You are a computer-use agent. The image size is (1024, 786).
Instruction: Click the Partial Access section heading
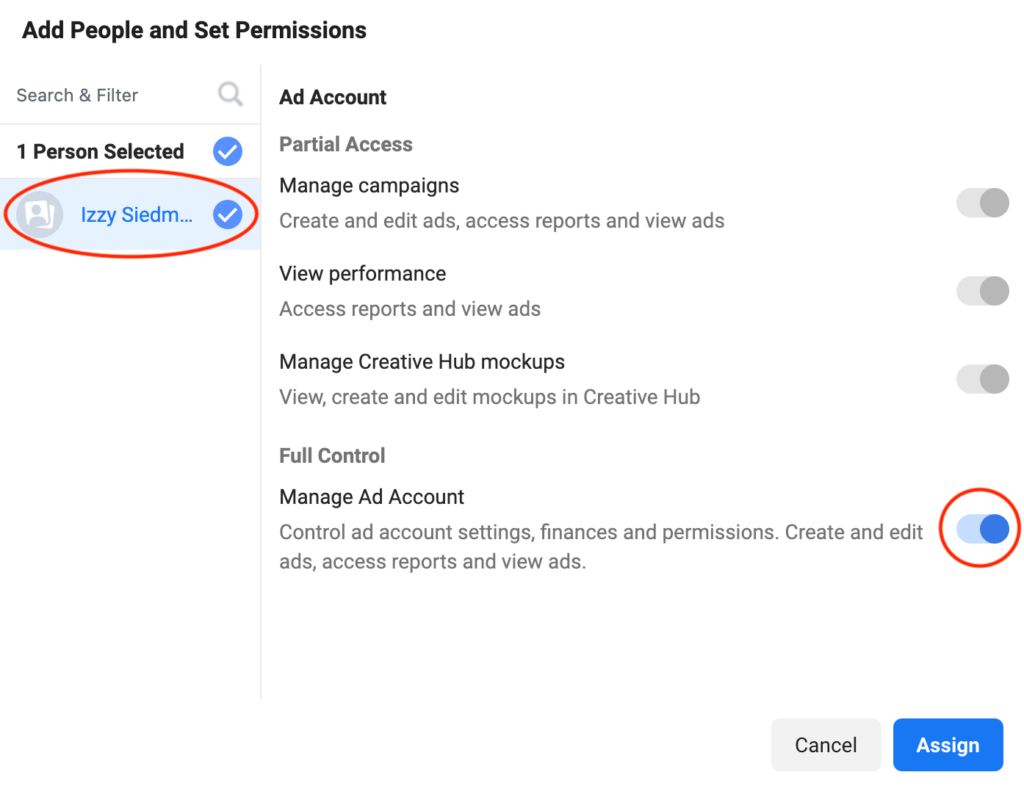(345, 144)
